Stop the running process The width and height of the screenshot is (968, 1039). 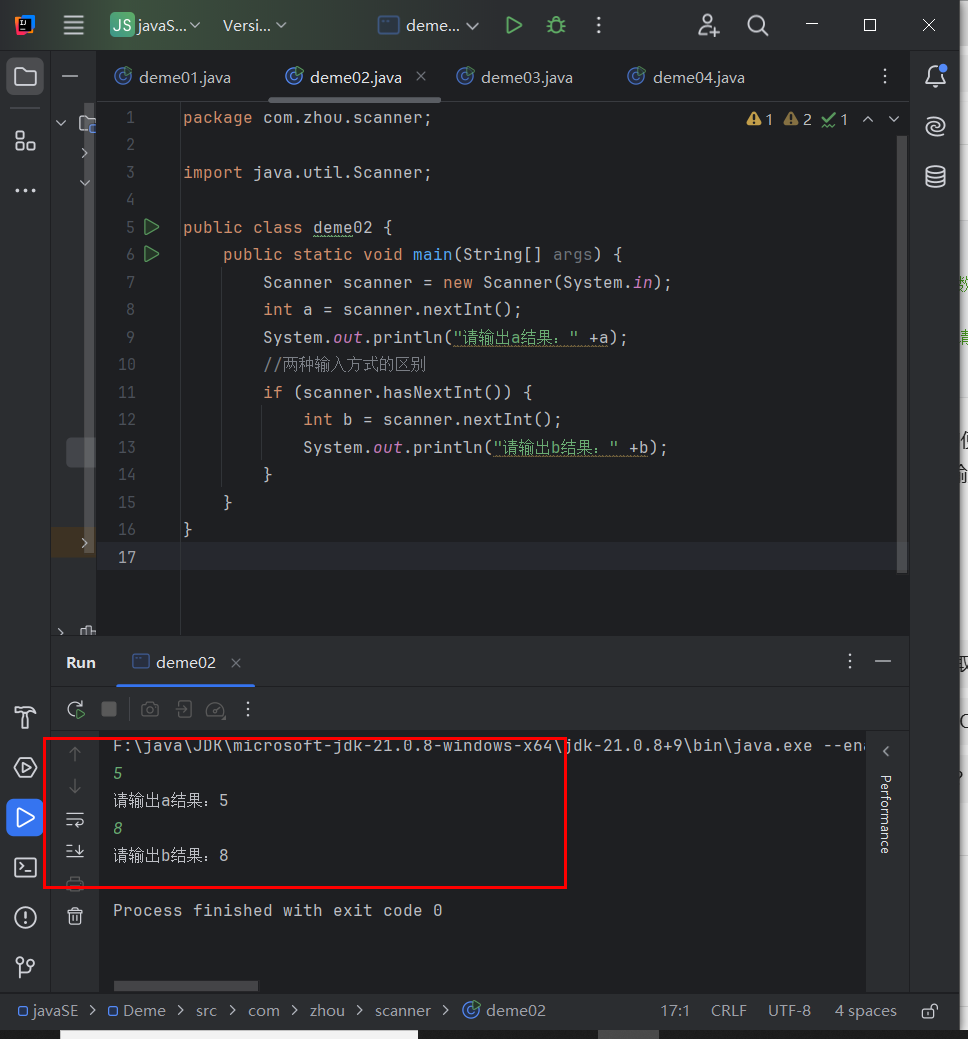point(109,709)
